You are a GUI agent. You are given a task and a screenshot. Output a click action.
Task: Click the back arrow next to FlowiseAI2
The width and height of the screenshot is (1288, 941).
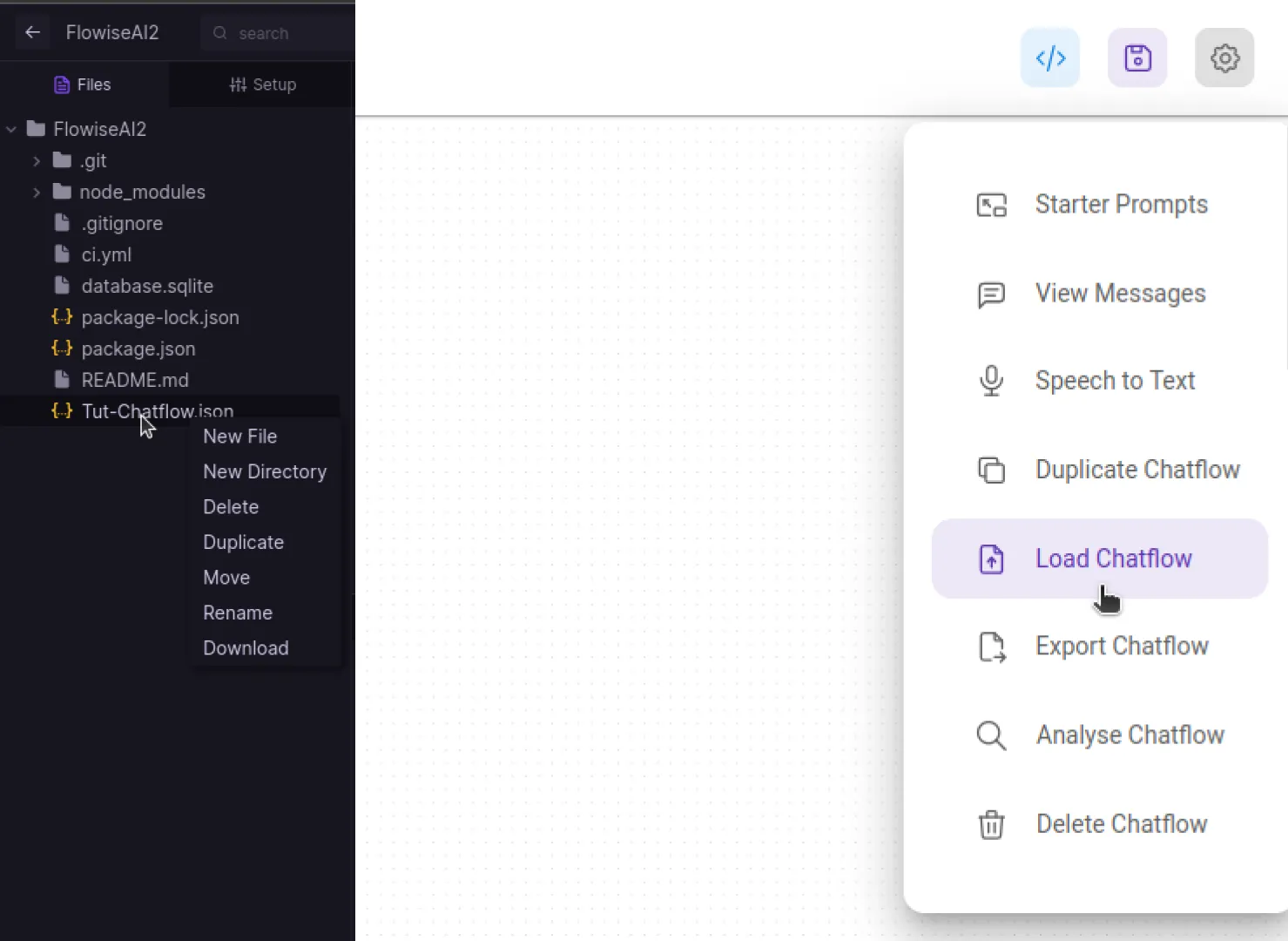(x=32, y=32)
